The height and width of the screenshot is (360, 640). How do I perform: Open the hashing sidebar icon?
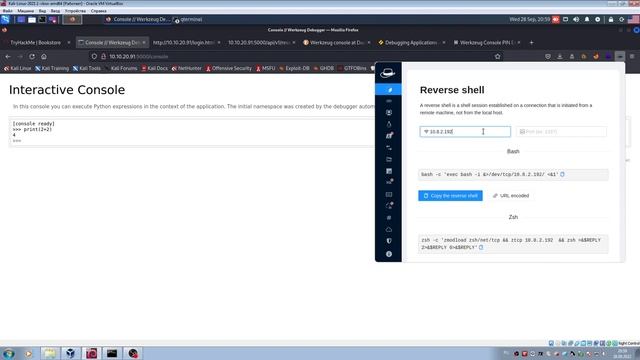(389, 218)
